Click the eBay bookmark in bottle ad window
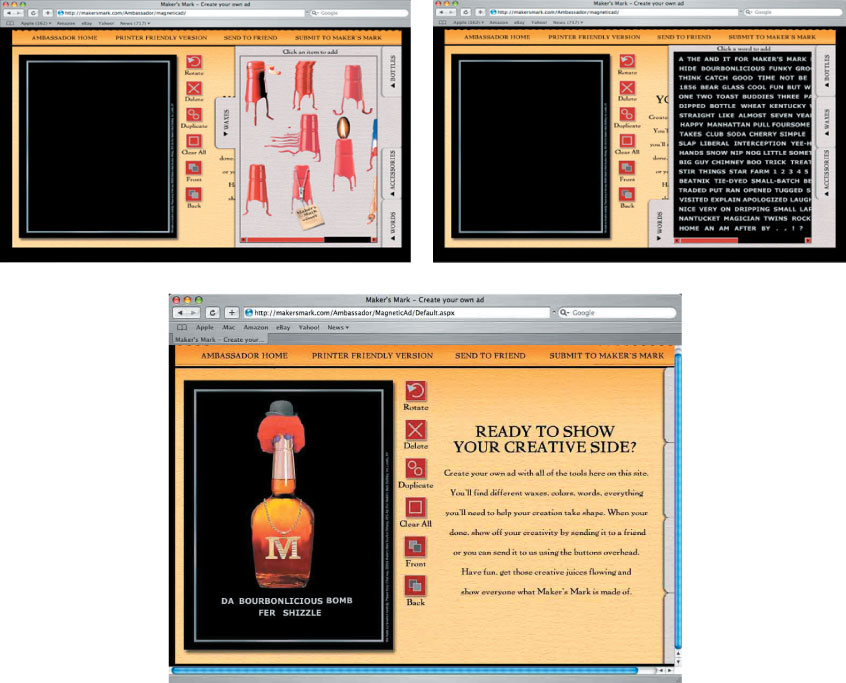The image size is (846, 683). point(283,327)
